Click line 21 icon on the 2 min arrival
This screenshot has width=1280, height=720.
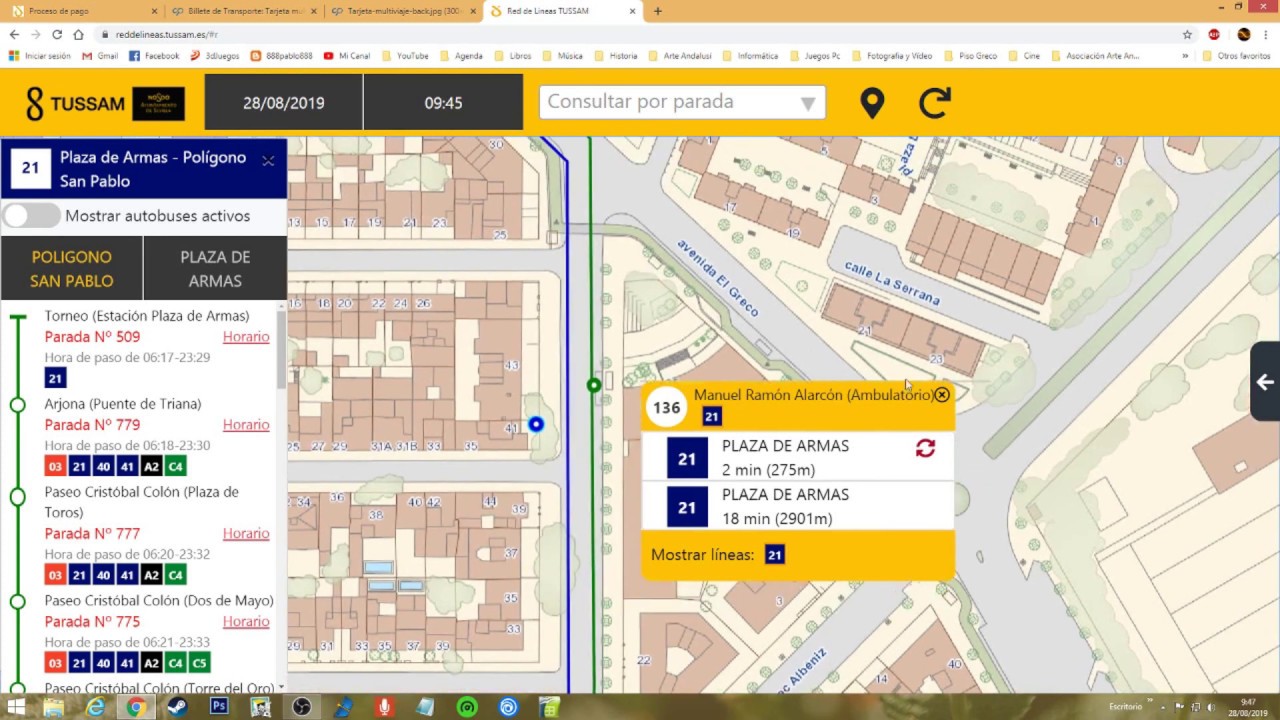pyautogui.click(x=687, y=459)
